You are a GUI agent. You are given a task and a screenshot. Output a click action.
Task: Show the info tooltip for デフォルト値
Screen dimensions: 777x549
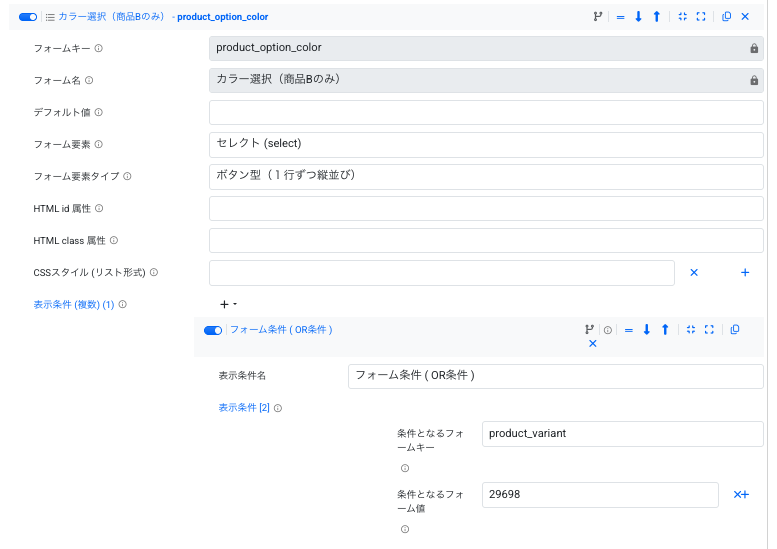tap(99, 112)
